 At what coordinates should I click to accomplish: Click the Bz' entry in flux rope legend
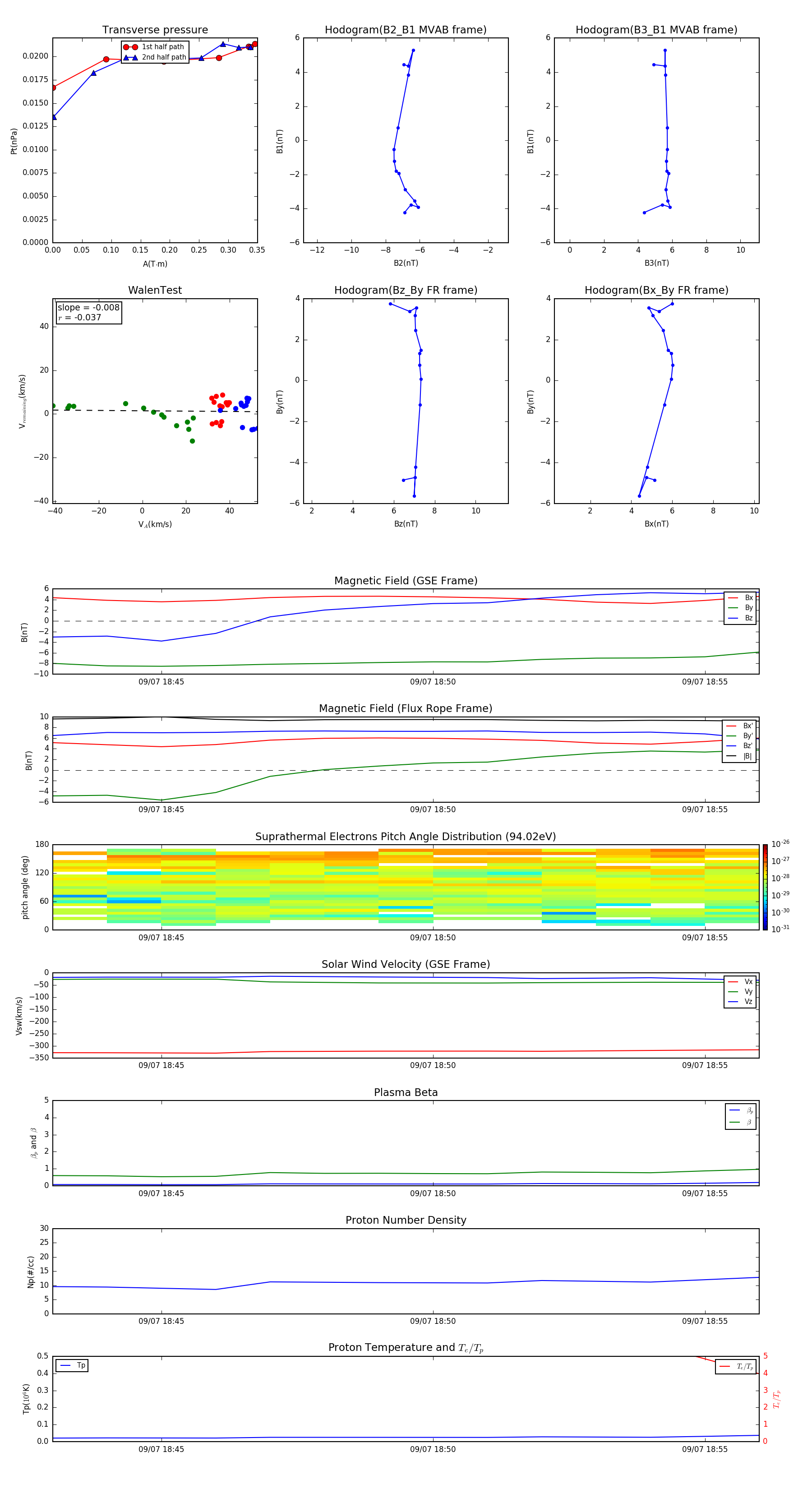pos(739,746)
